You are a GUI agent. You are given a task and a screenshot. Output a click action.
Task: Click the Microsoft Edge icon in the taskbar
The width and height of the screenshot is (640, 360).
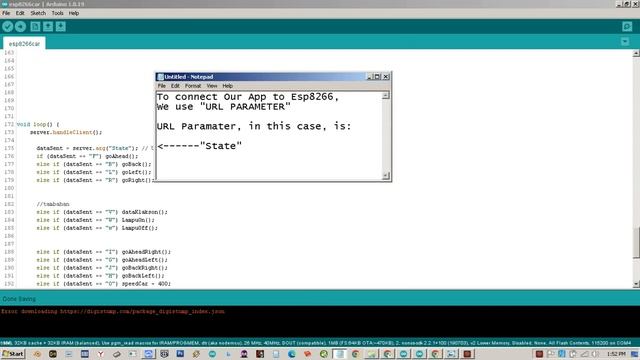point(291,354)
